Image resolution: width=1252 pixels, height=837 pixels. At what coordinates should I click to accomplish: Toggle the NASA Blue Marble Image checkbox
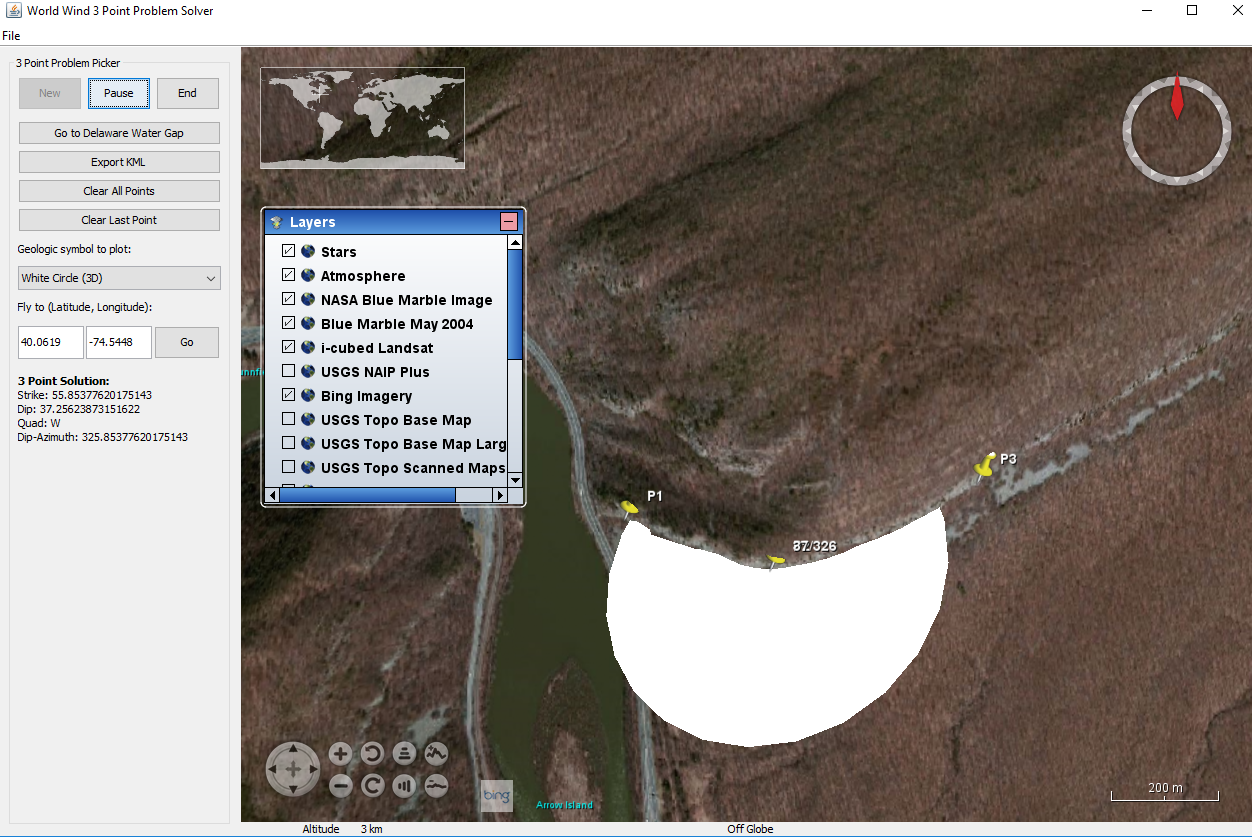(288, 299)
